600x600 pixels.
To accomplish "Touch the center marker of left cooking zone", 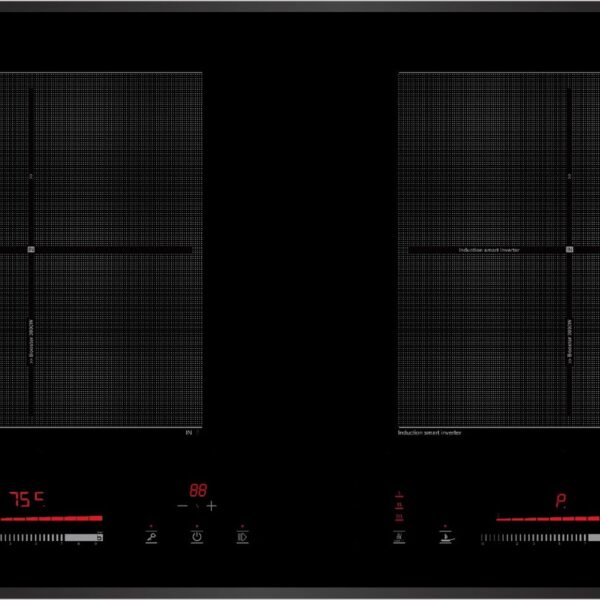I will pos(31,249).
